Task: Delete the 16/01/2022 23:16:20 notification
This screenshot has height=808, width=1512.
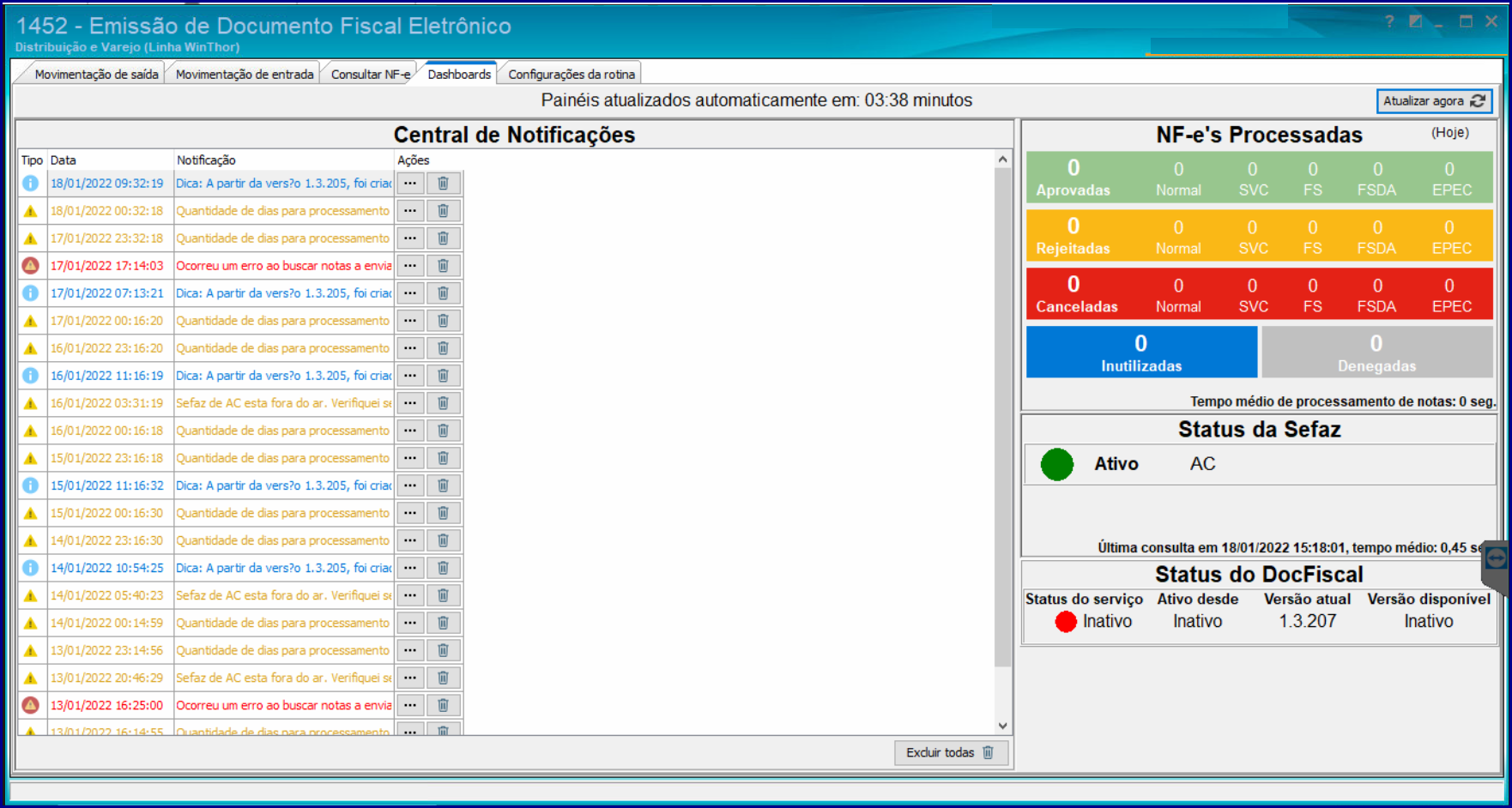Action: (x=444, y=348)
